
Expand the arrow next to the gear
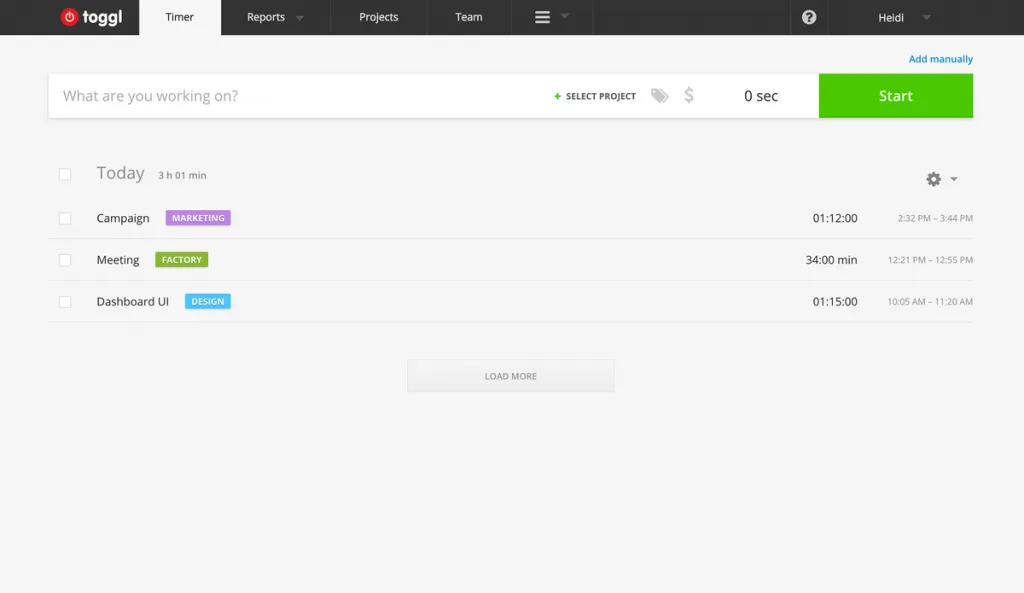pos(953,179)
